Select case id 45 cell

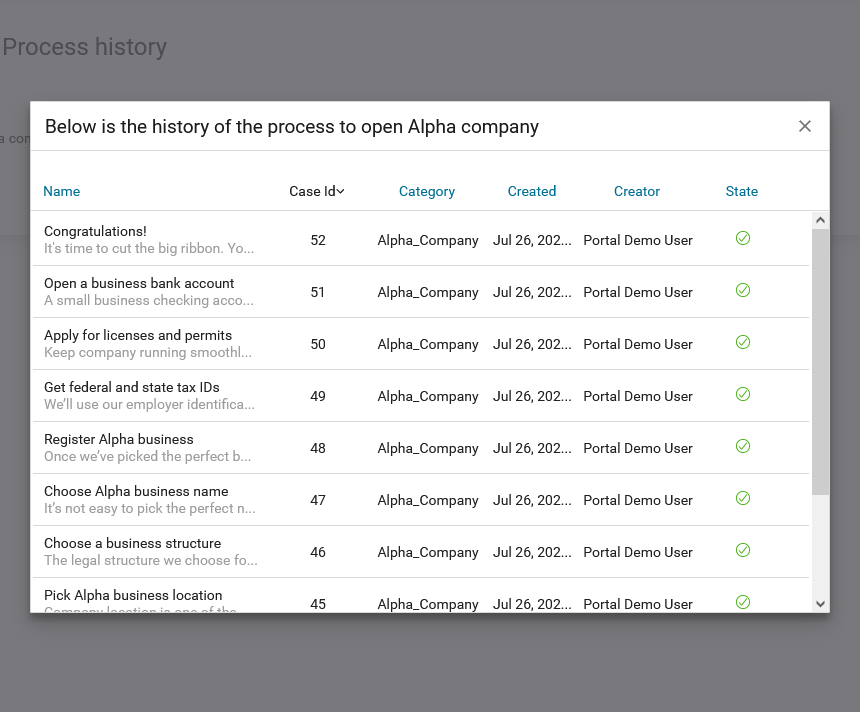(x=318, y=604)
